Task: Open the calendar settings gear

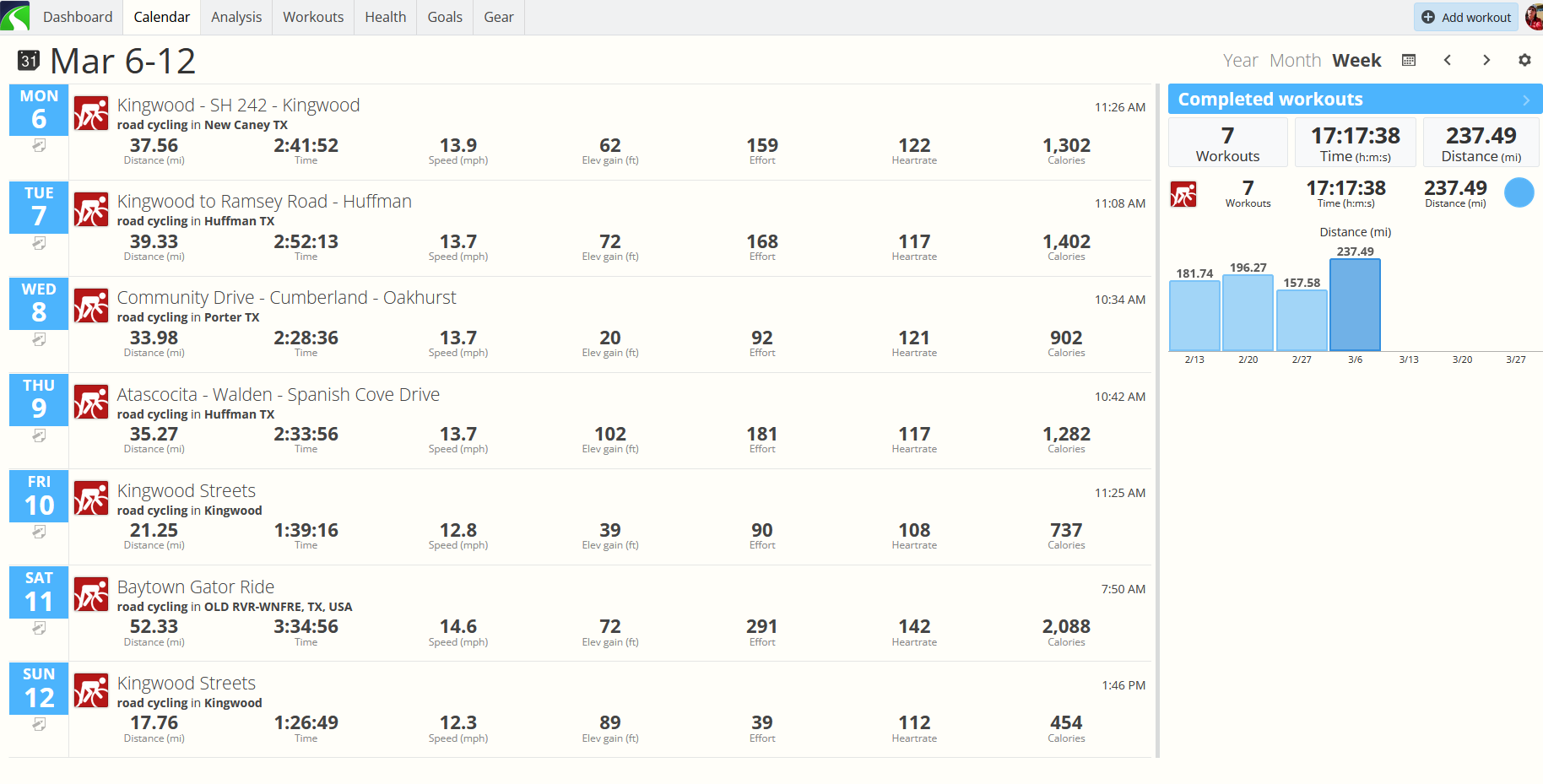Action: pos(1524,60)
